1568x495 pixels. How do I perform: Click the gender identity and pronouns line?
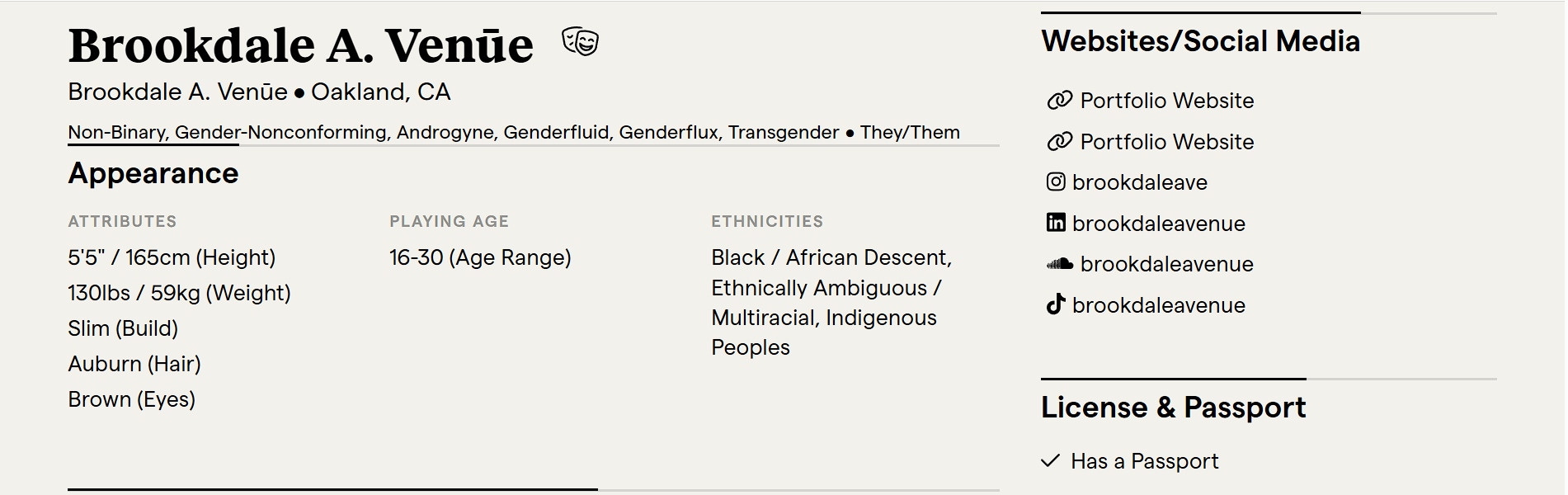click(x=513, y=132)
